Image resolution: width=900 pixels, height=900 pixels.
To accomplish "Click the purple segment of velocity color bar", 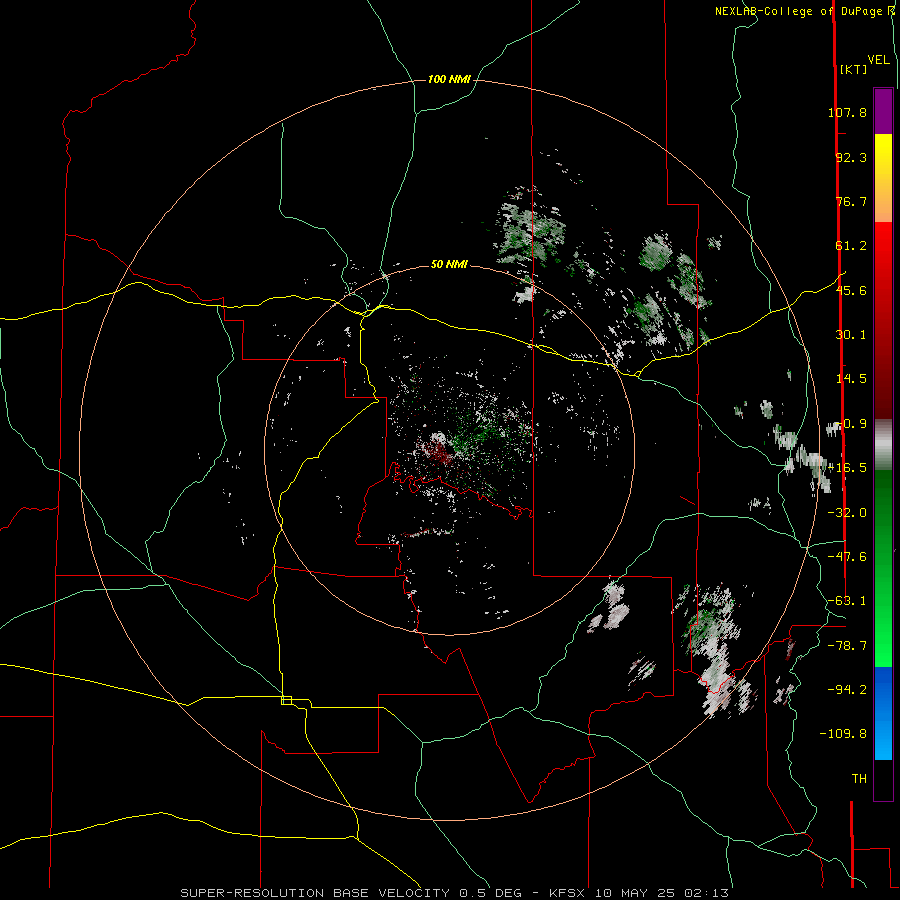I will pos(883,111).
